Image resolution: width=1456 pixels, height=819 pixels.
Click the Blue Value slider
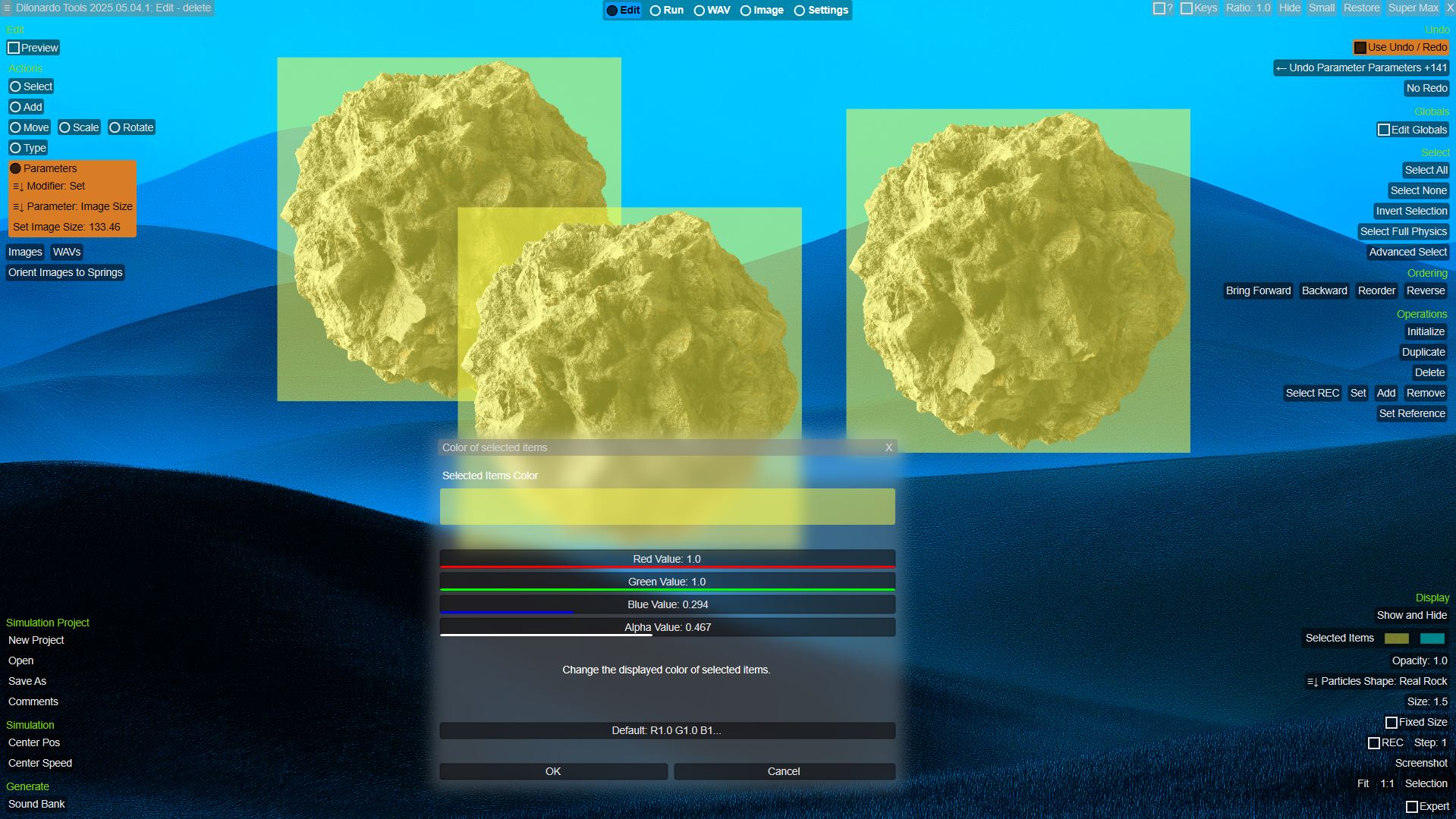667,604
